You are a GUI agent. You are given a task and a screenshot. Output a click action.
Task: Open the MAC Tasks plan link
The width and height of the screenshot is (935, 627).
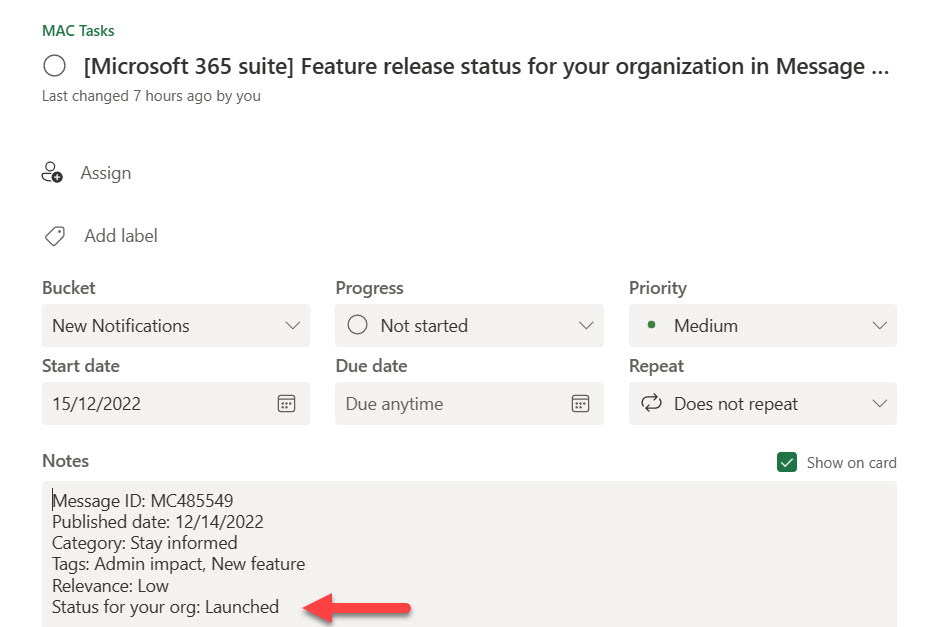pos(78,31)
